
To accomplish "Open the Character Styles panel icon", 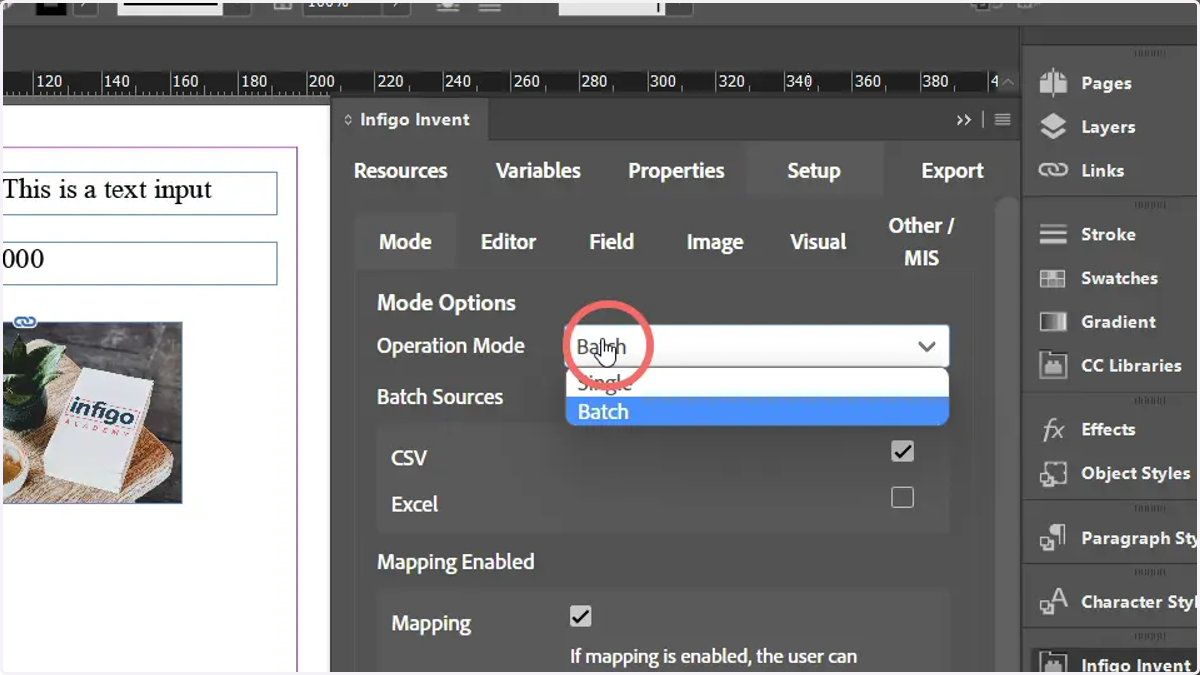I will [1053, 601].
